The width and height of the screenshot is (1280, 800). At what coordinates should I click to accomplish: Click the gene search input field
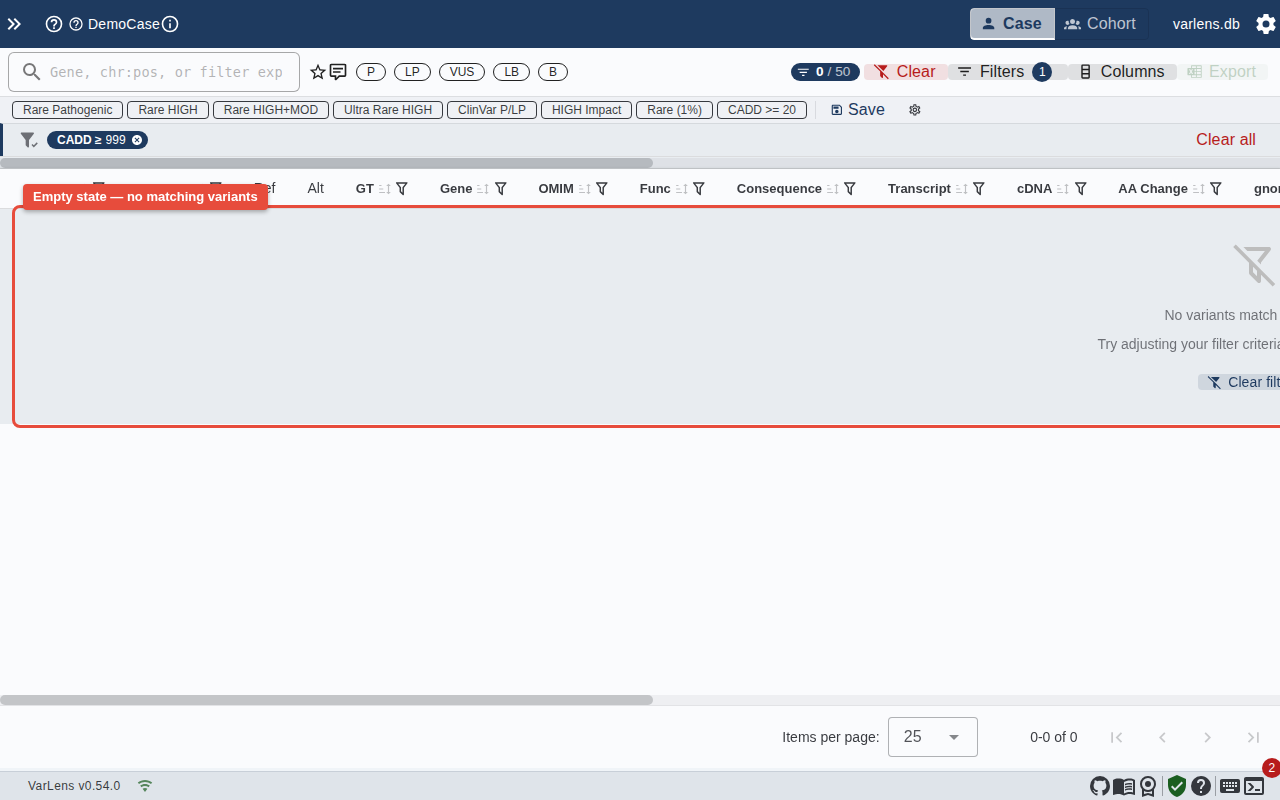165,72
